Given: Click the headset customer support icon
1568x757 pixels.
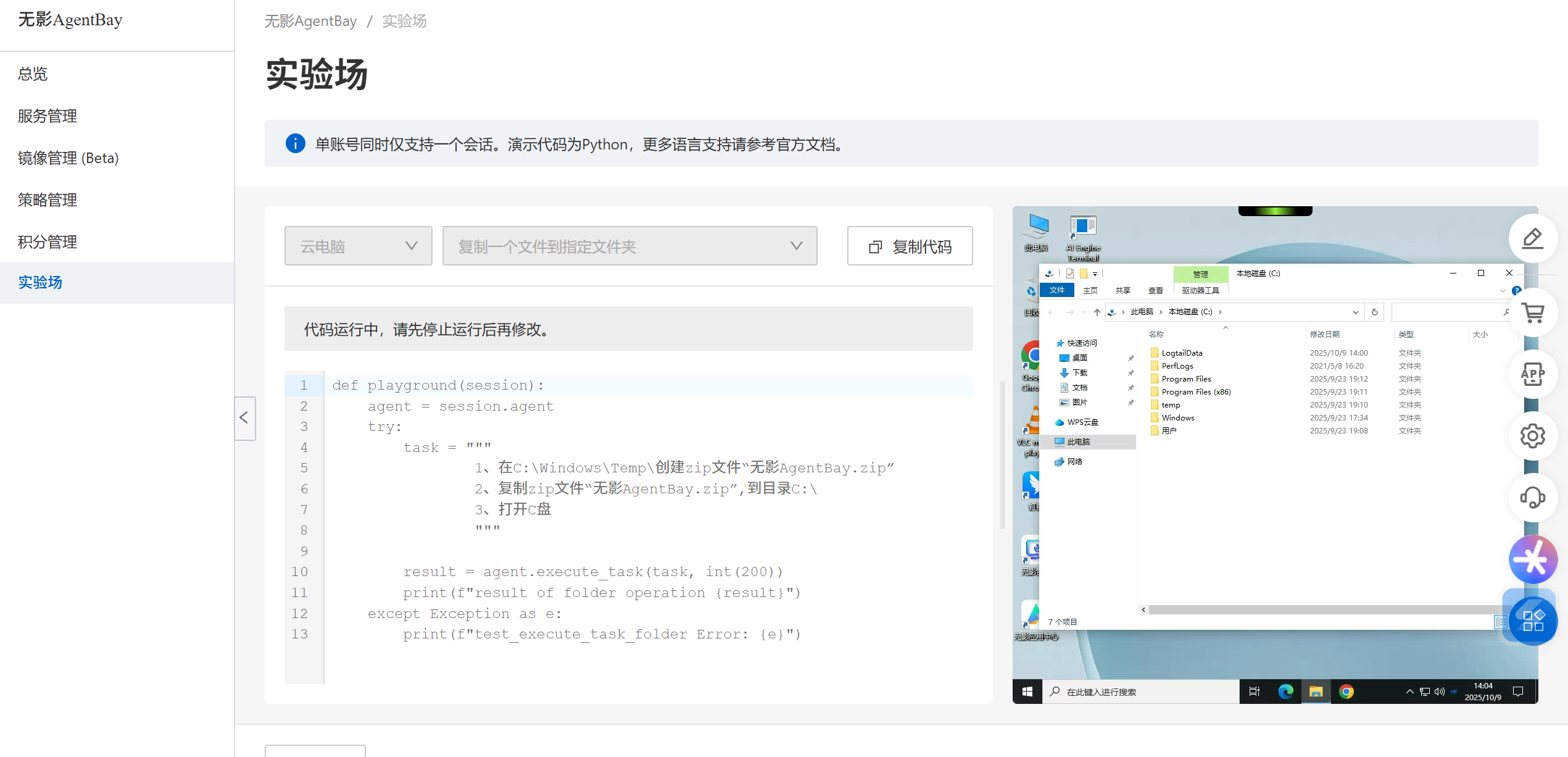Looking at the screenshot, I should [x=1532, y=497].
